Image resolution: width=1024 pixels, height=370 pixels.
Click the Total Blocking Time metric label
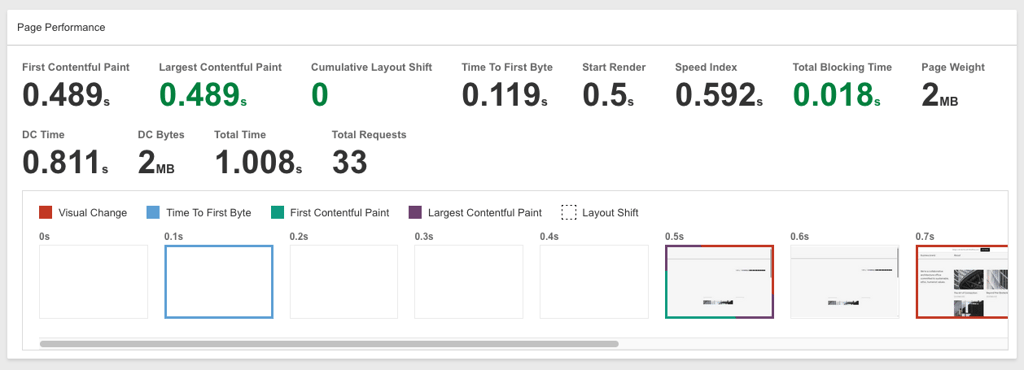click(842, 67)
